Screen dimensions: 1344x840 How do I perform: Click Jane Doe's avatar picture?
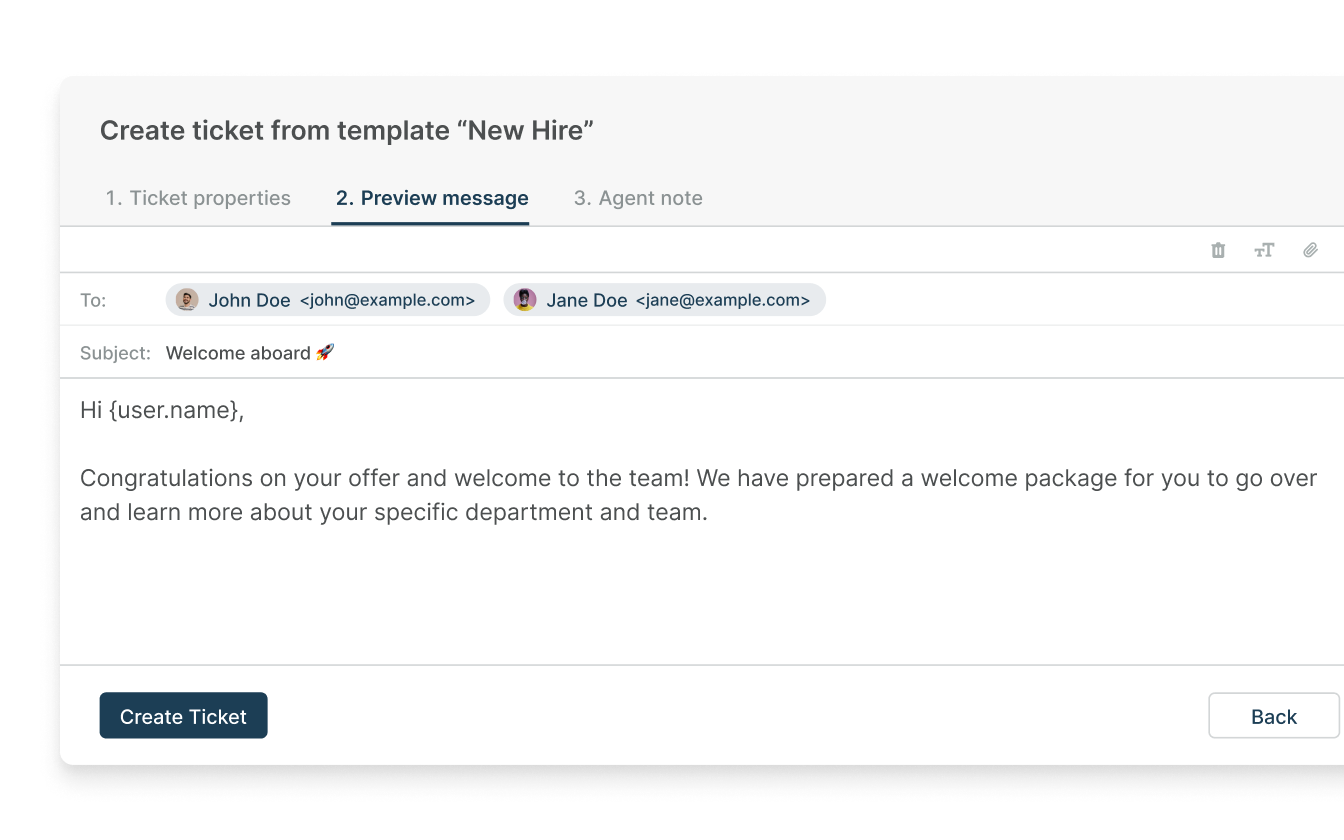(525, 300)
